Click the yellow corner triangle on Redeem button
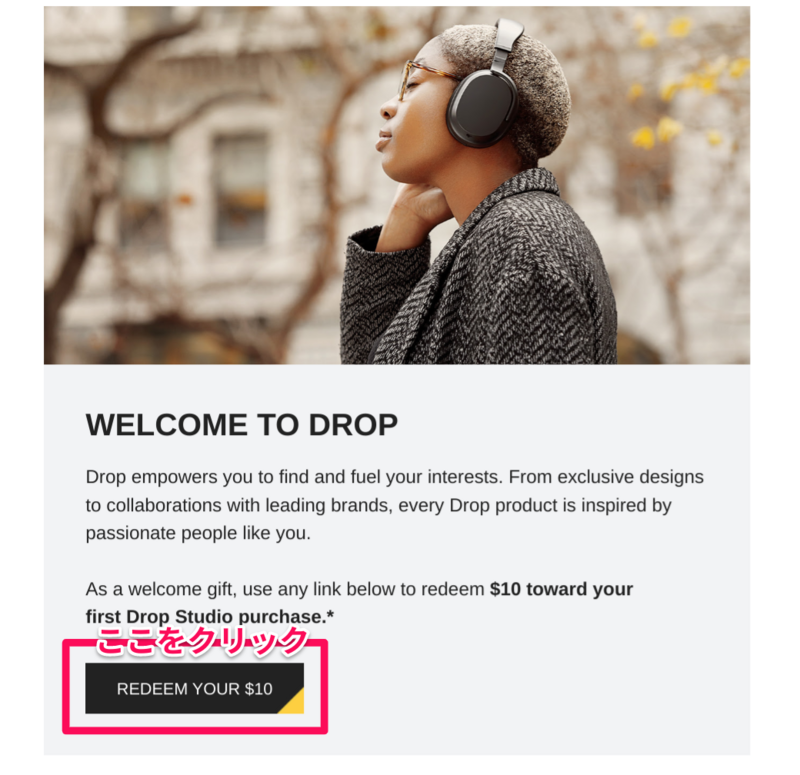Screen dimensions: 800x775 click(x=295, y=703)
